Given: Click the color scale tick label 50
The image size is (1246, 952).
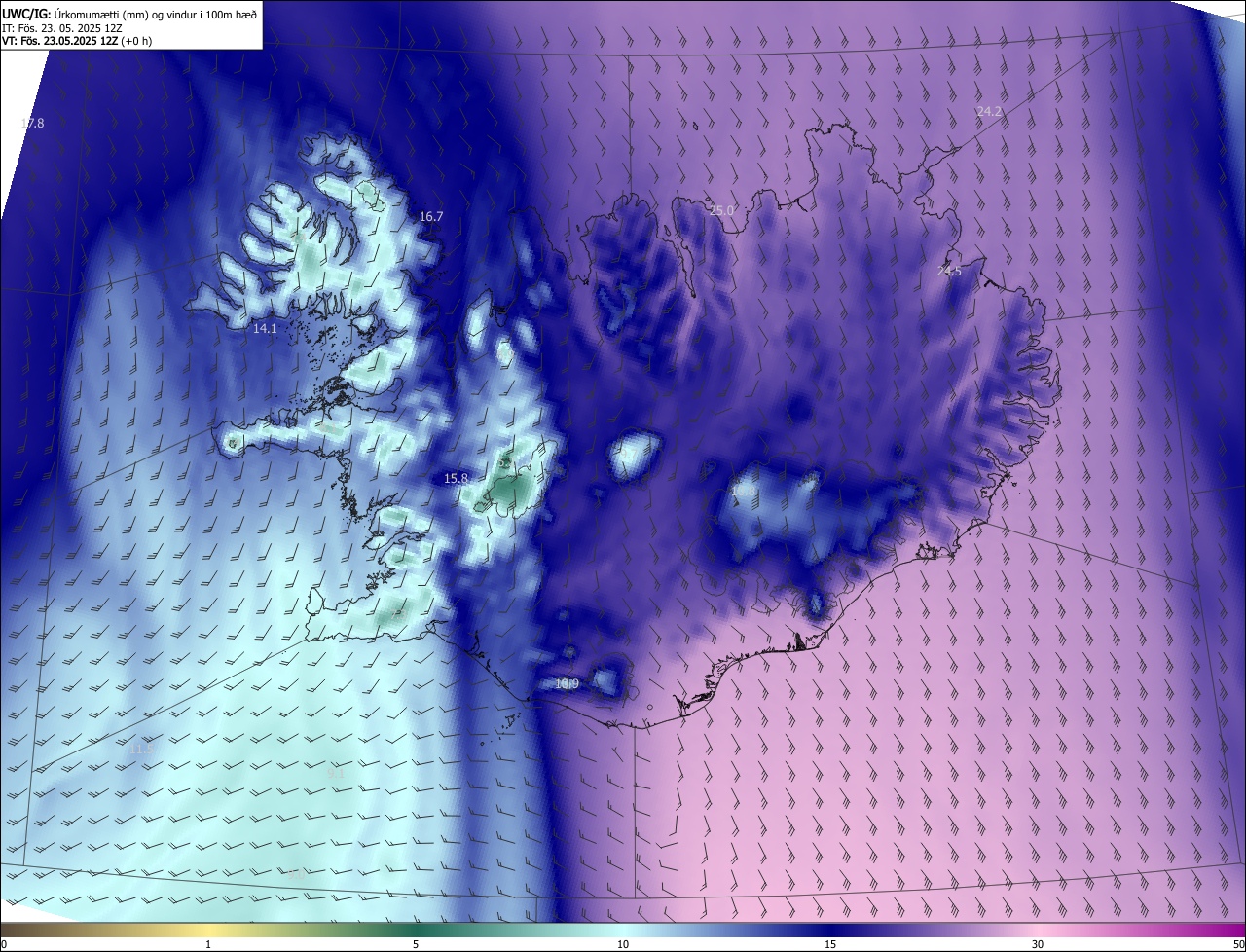Looking at the screenshot, I should pos(1238,944).
